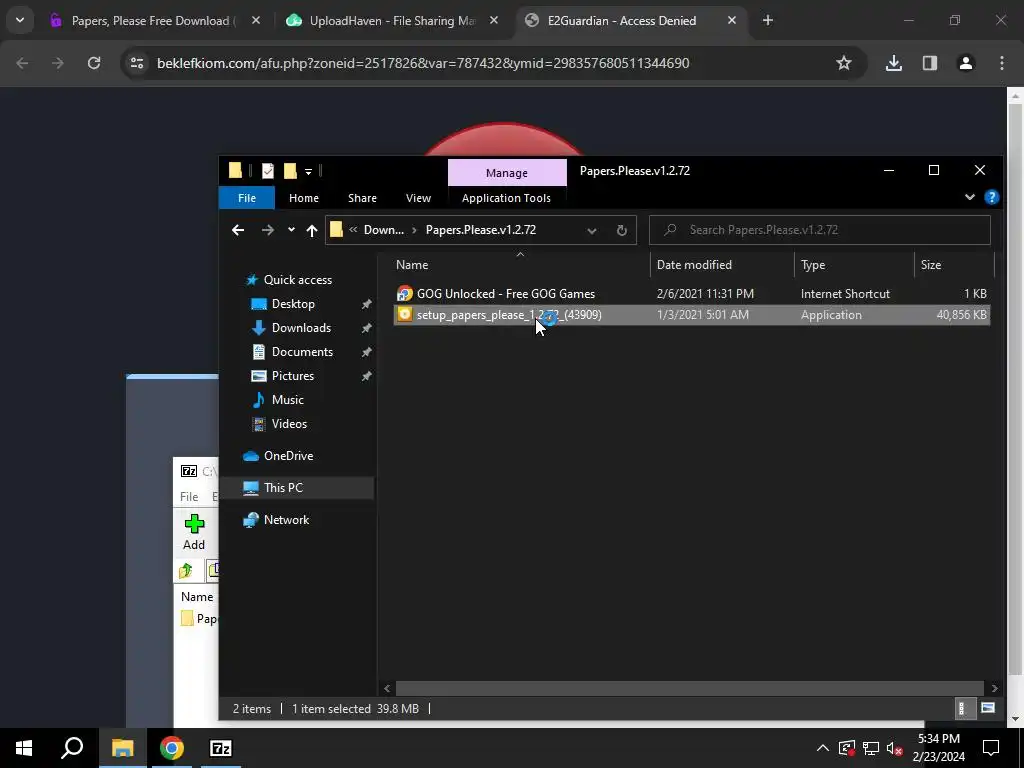Switch to large icons view in status bar
The height and width of the screenshot is (768, 1024).
click(x=987, y=709)
